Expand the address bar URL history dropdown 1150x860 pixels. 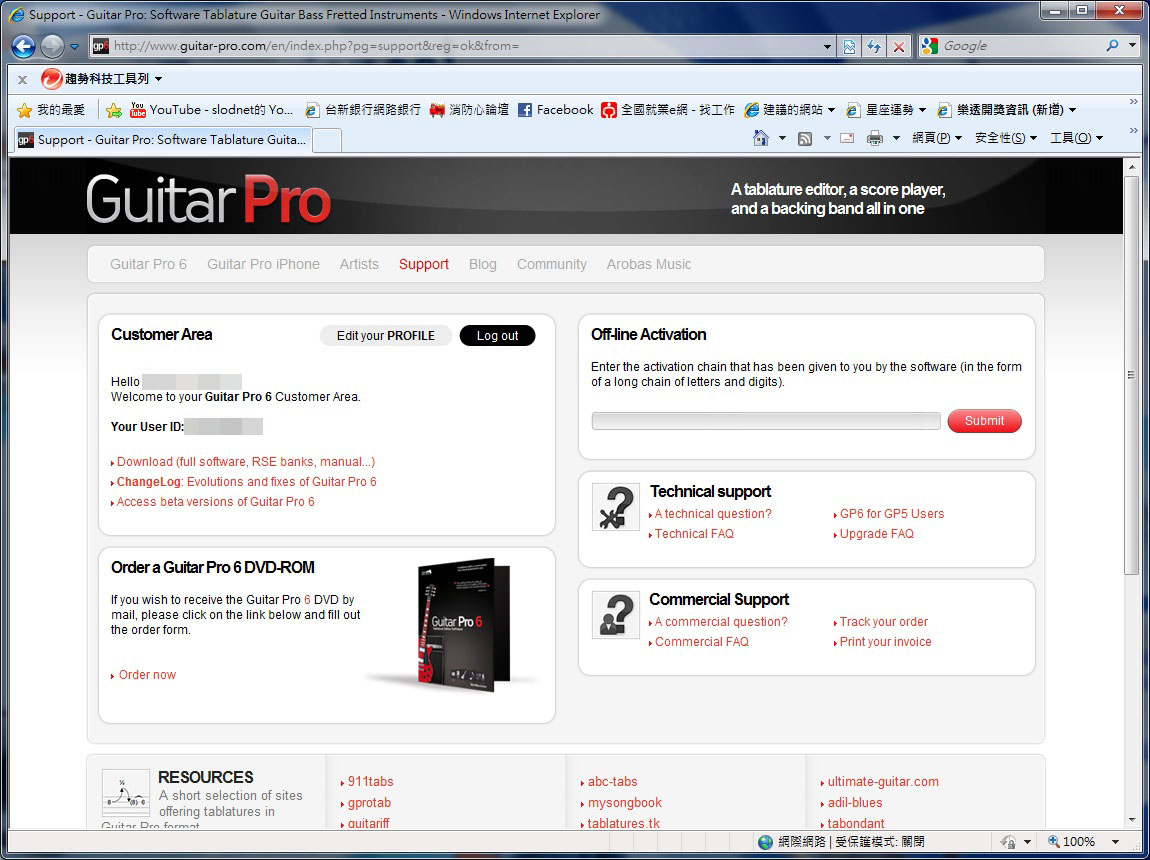[x=827, y=46]
